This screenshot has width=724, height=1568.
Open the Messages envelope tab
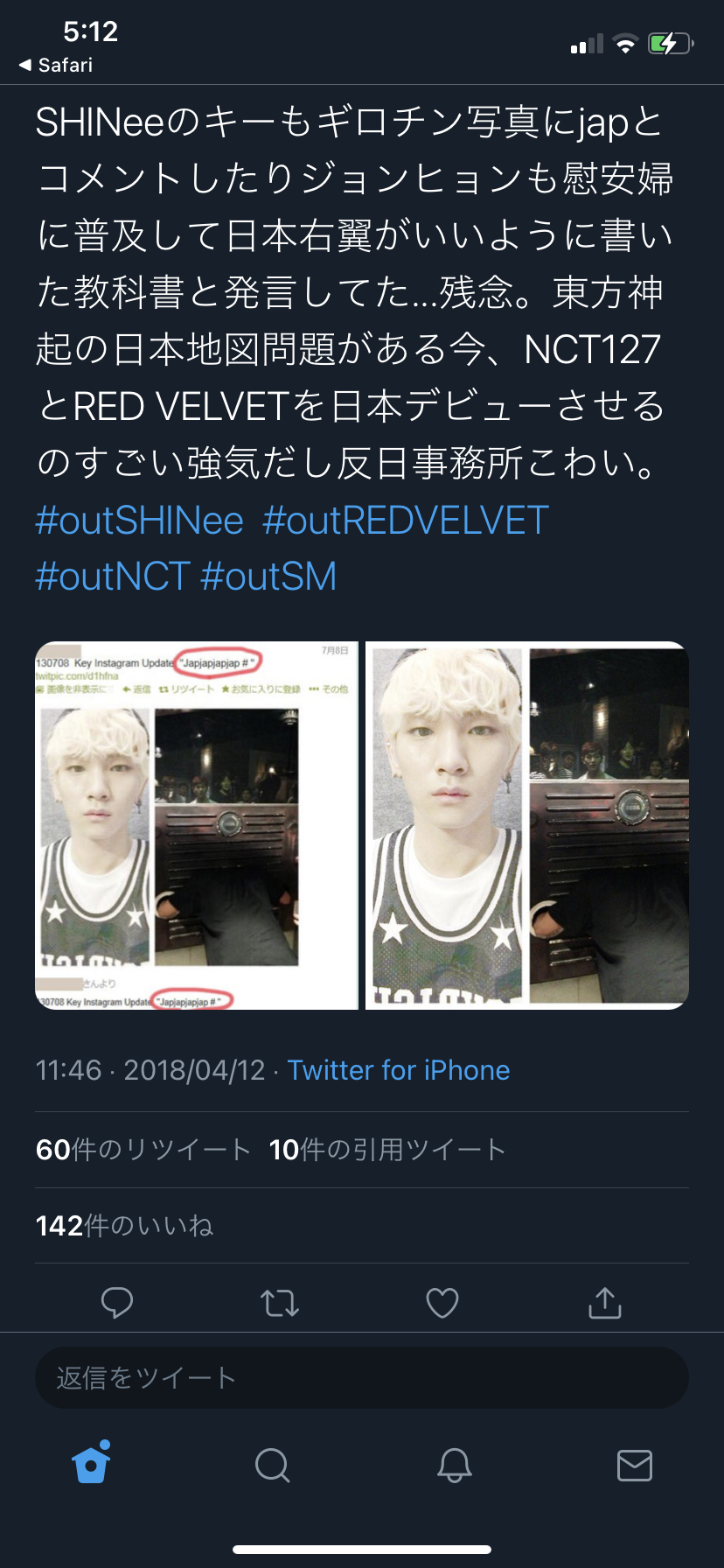point(635,1465)
